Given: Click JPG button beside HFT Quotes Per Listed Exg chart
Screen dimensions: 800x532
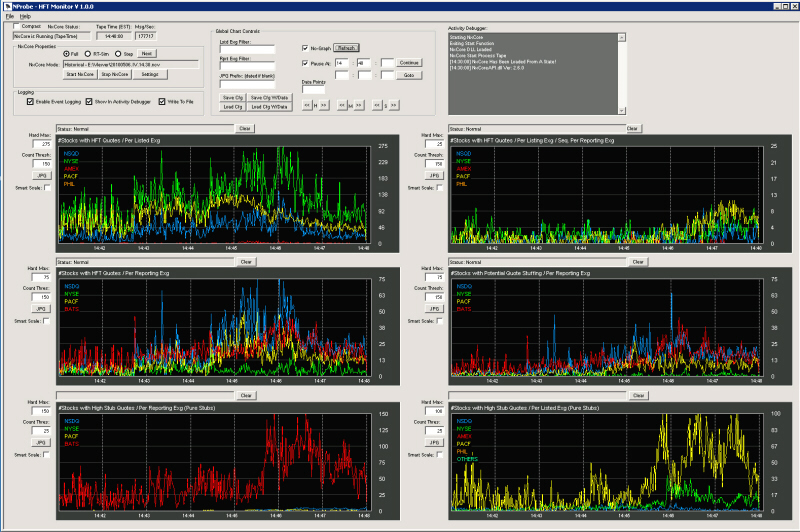Looking at the screenshot, I should [x=42, y=175].
